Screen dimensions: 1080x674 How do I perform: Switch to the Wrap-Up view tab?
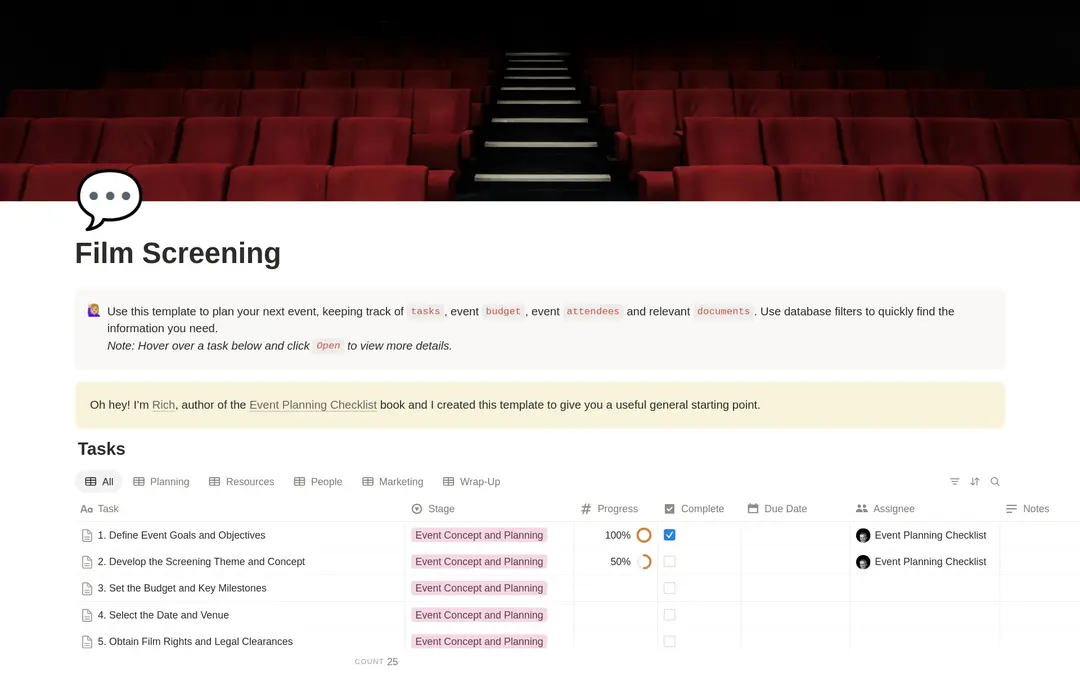tap(471, 482)
